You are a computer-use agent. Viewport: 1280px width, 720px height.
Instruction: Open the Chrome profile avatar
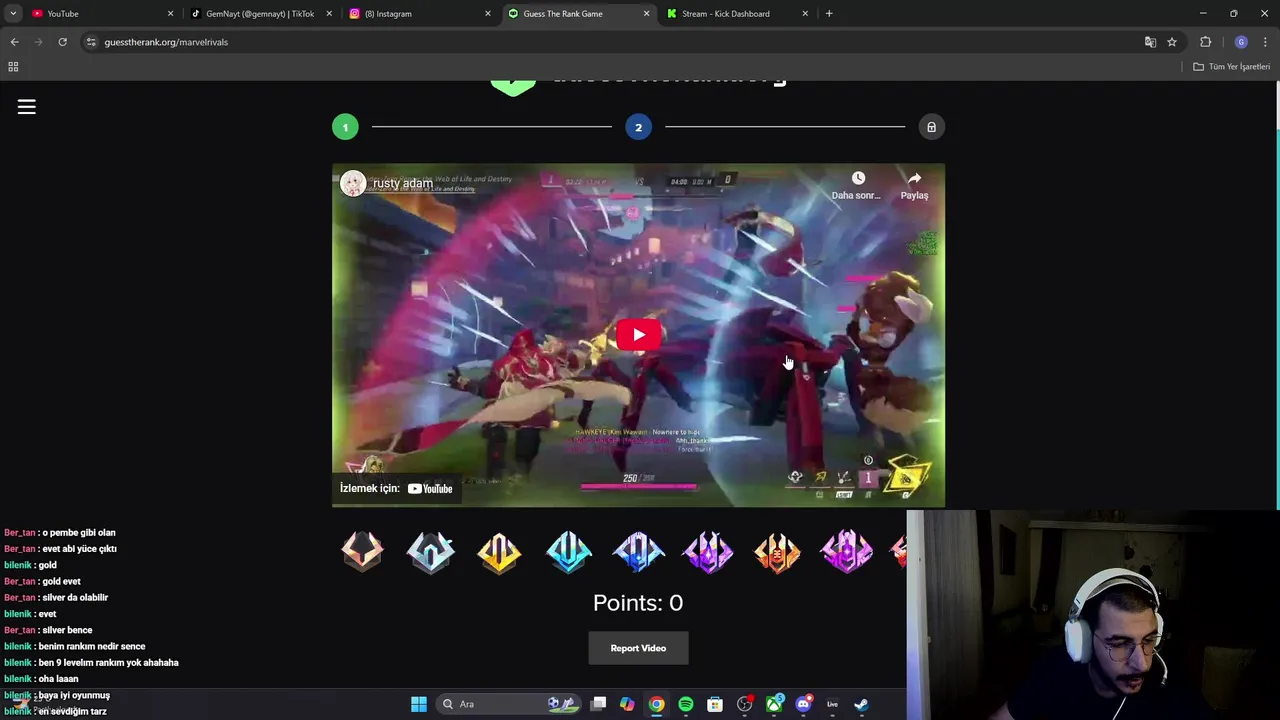[x=1241, y=42]
